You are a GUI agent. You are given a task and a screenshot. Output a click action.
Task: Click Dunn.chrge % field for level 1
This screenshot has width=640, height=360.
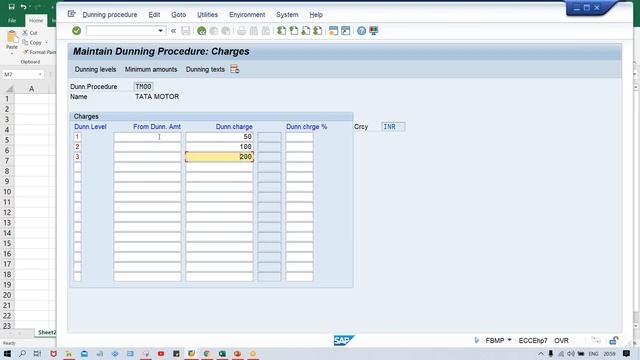299,137
